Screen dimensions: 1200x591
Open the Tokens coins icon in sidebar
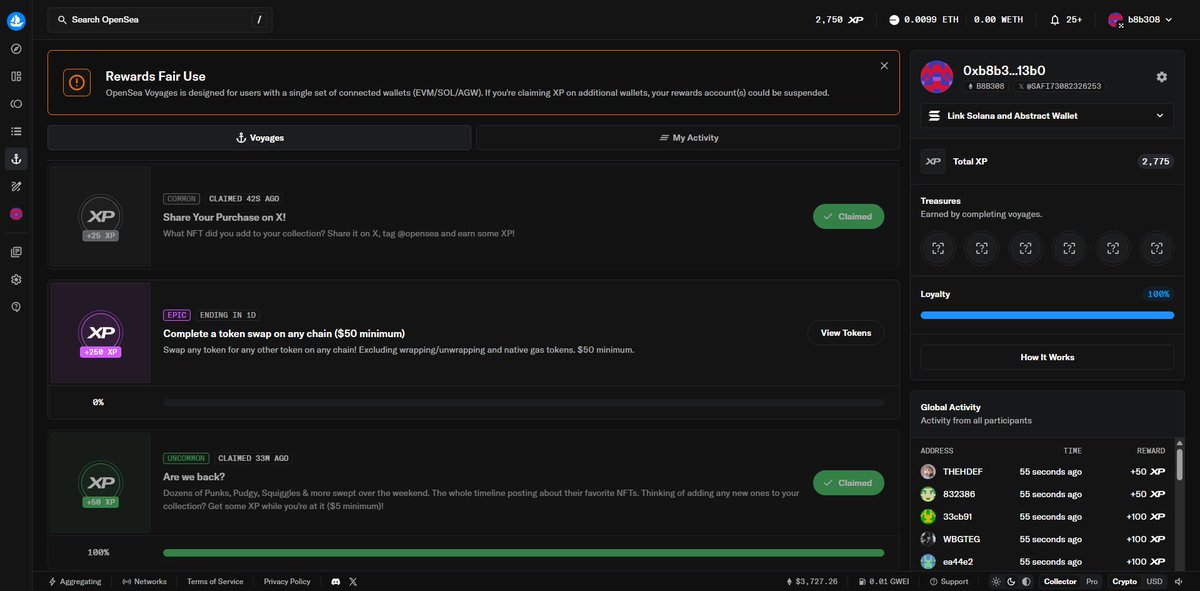pyautogui.click(x=16, y=103)
